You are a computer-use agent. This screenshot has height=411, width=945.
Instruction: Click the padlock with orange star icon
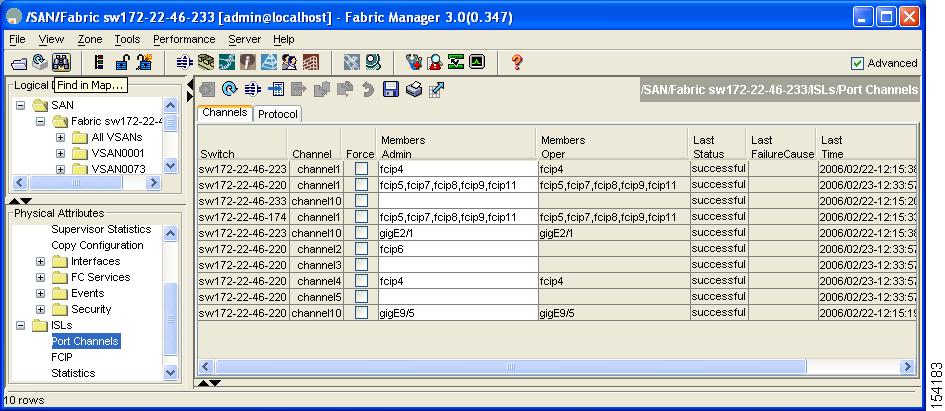pyautogui.click(x=144, y=62)
